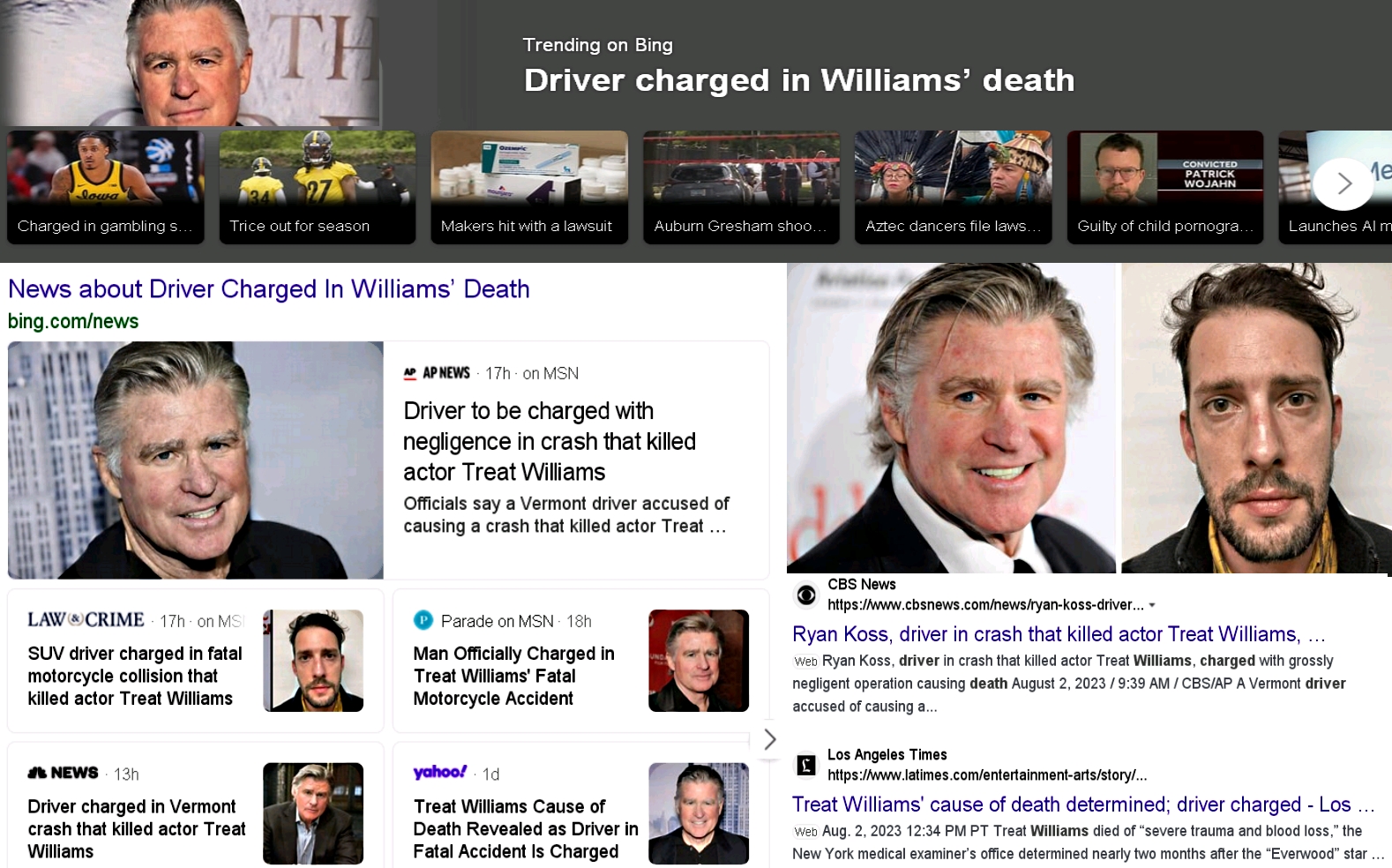This screenshot has width=1392, height=868.
Task: Click the '13h' NBC News timestamp
Action: coord(126,774)
